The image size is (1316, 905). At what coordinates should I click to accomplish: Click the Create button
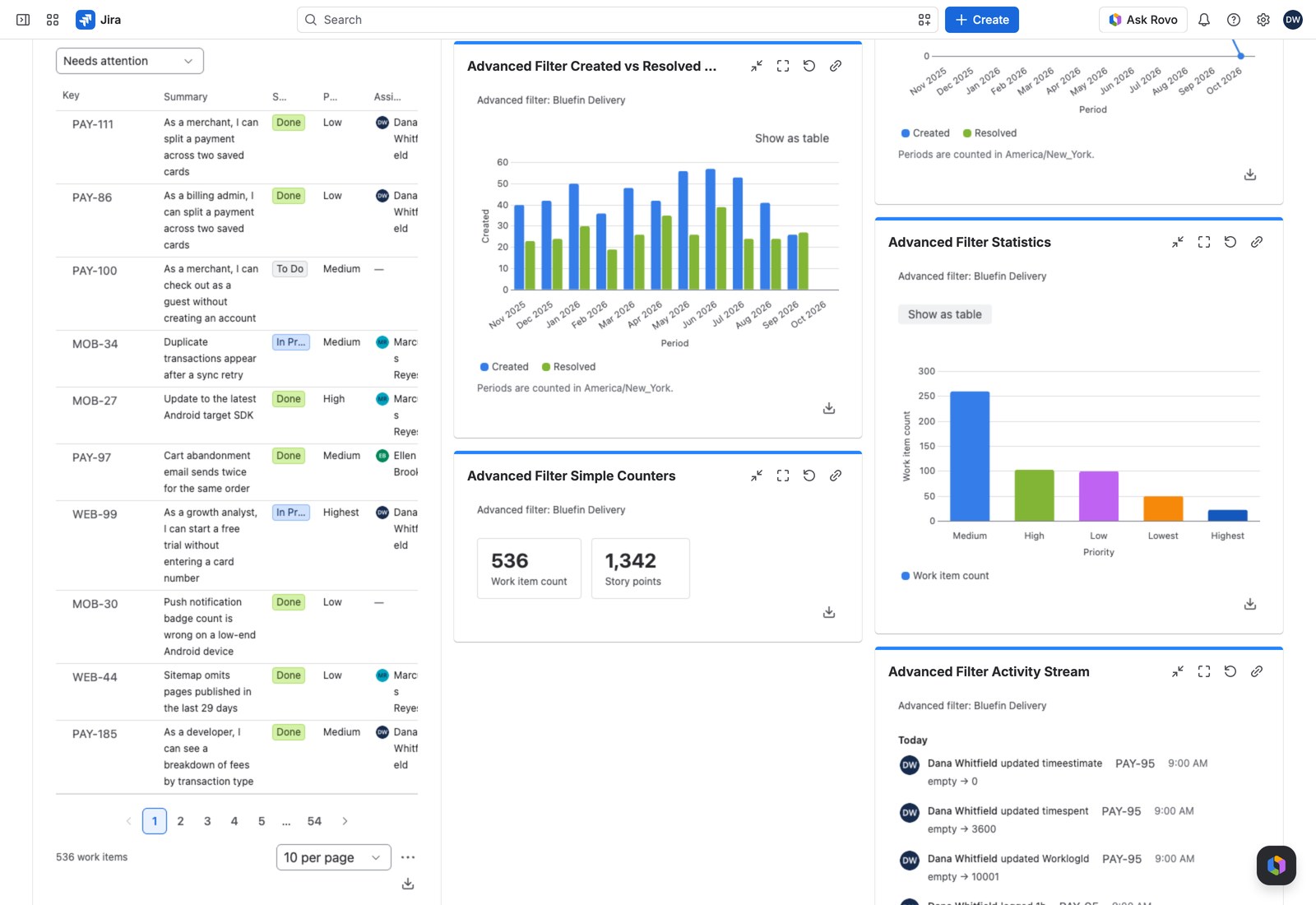point(982,20)
